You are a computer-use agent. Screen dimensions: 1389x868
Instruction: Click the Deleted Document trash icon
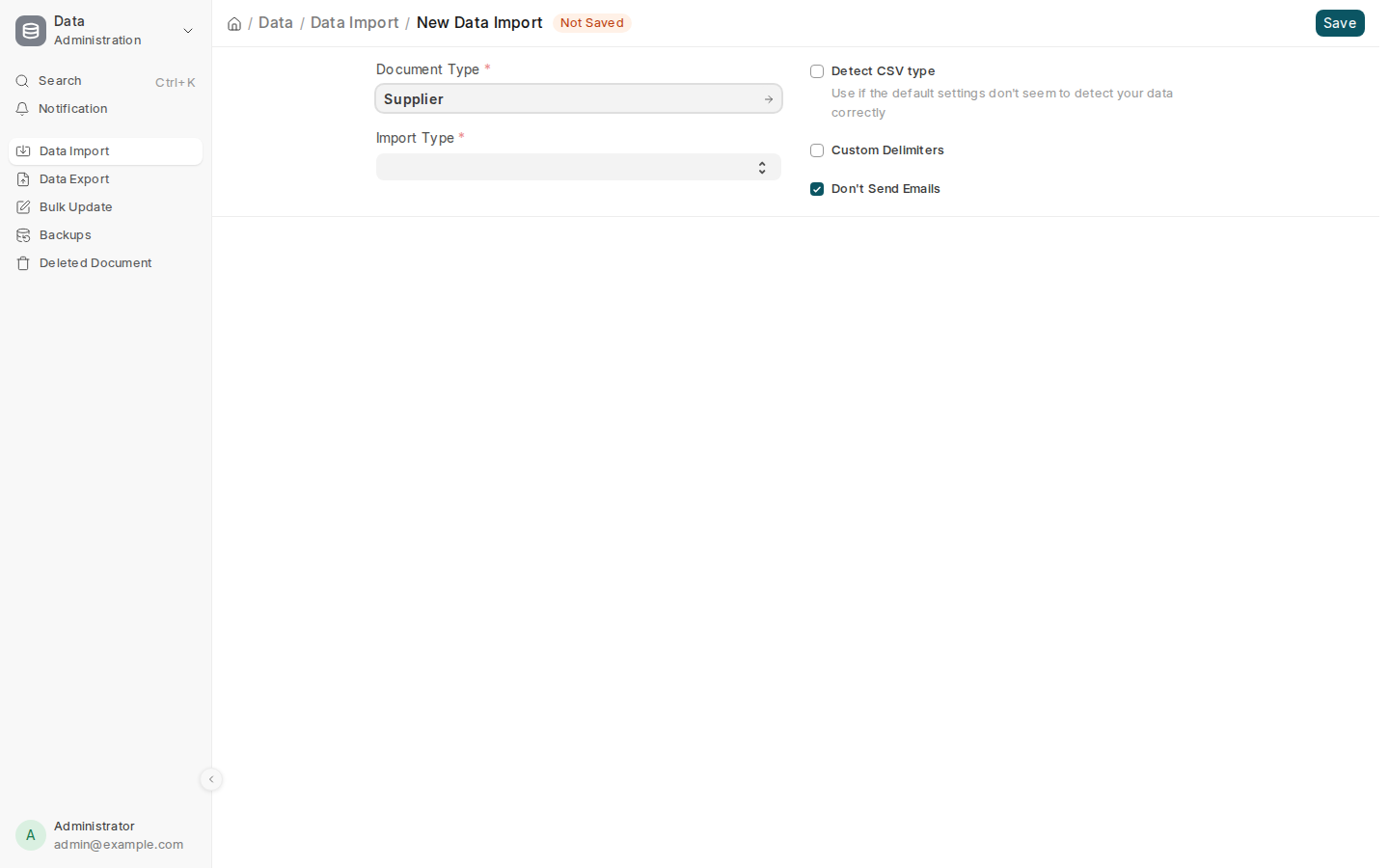(x=23, y=263)
